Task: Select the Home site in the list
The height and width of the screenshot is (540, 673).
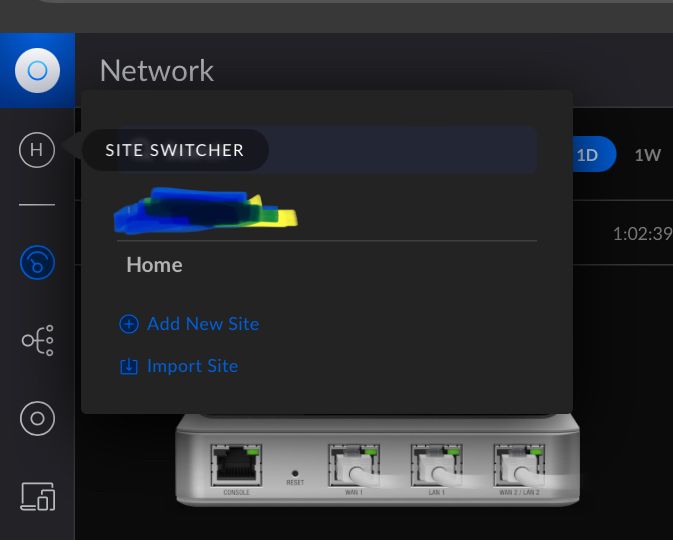Action: [x=154, y=265]
